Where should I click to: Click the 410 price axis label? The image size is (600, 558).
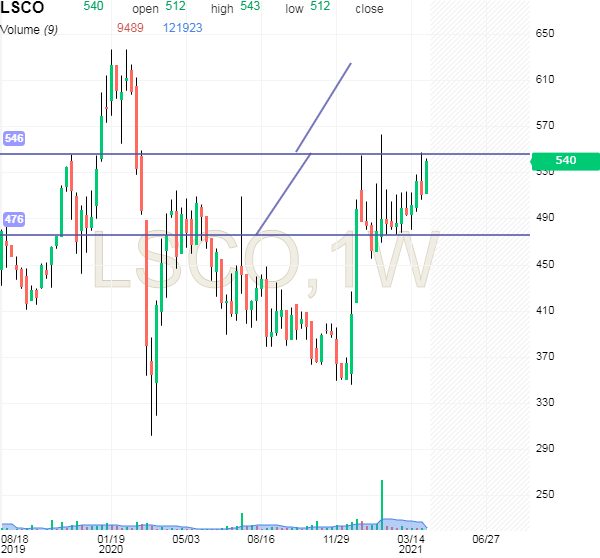(x=545, y=310)
